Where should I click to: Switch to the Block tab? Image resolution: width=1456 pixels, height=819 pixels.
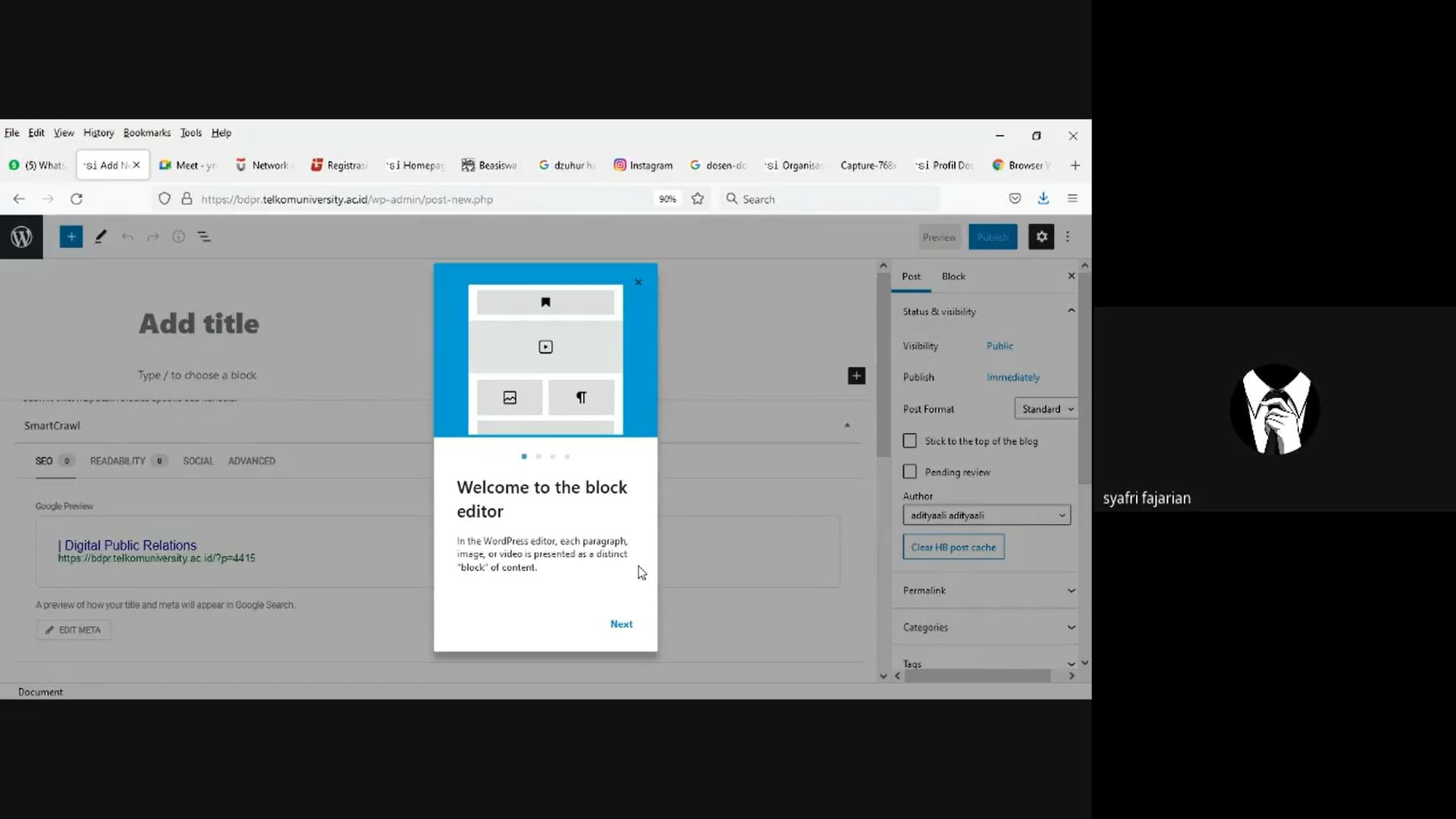coord(953,277)
